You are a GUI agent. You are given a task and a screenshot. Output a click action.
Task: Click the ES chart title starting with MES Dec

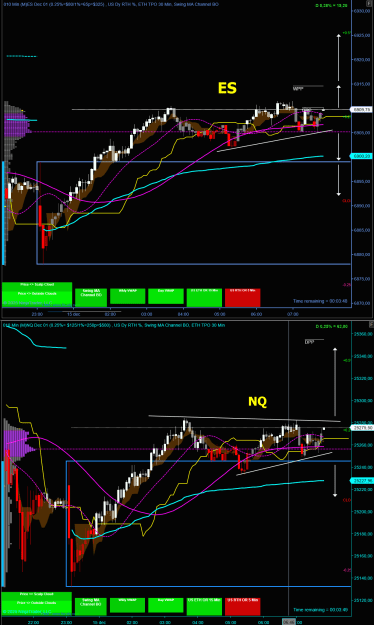tap(111, 4)
